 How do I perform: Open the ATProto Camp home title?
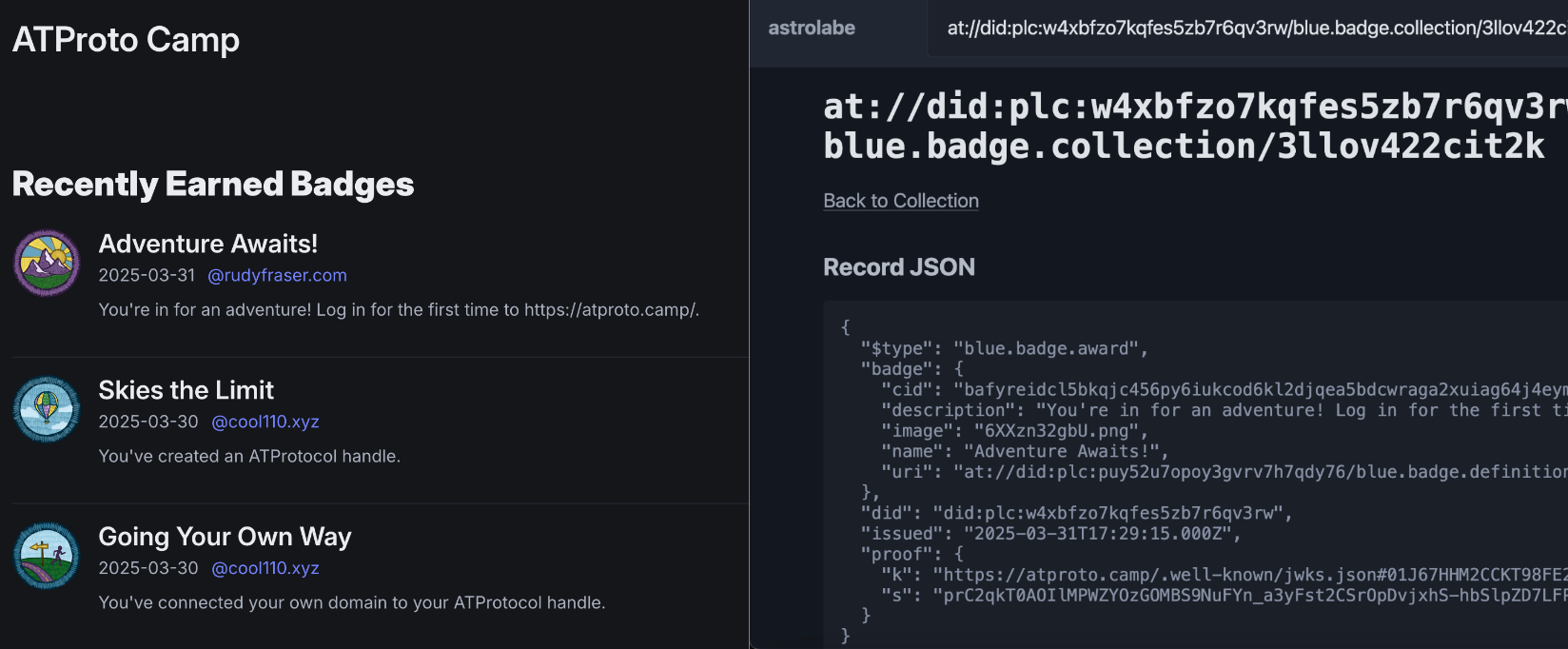(126, 40)
